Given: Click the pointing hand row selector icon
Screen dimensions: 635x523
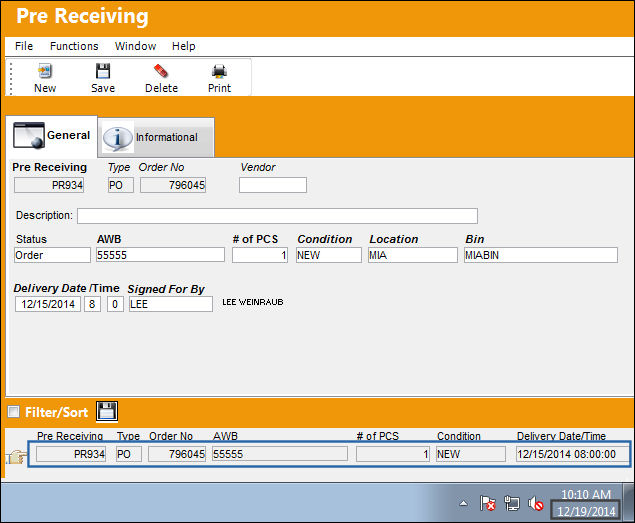Looking at the screenshot, I should (x=15, y=457).
